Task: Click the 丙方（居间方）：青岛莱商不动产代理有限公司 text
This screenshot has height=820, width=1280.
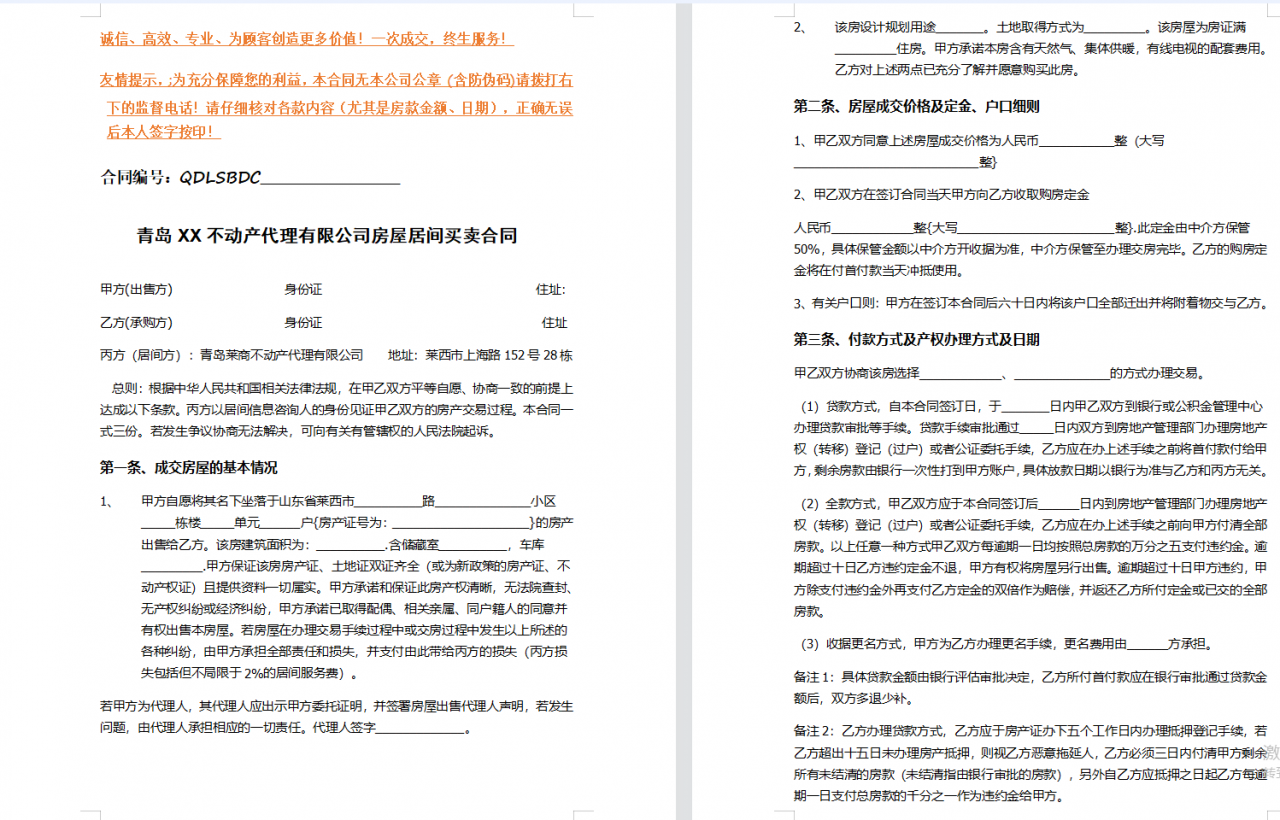Action: pyautogui.click(x=232, y=355)
